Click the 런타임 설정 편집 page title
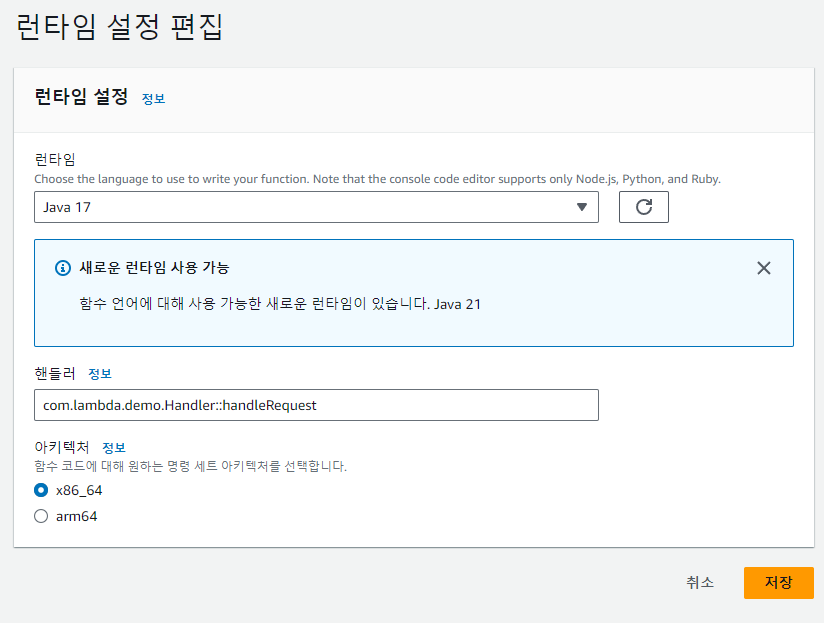The width and height of the screenshot is (824, 623). pos(120,27)
